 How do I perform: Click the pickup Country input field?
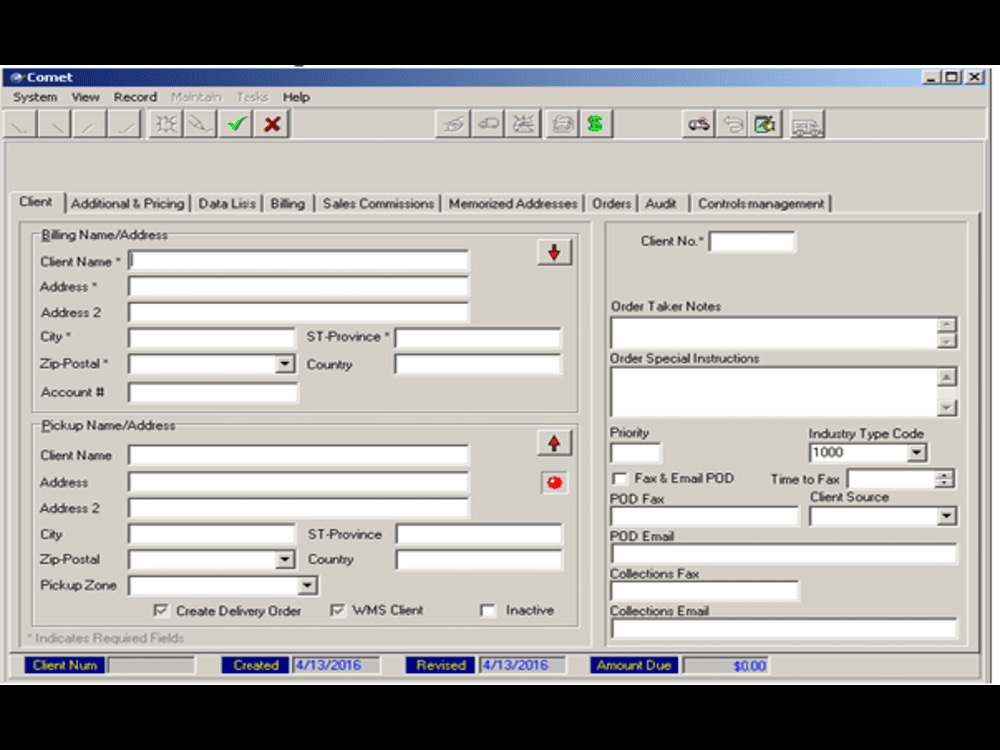tap(479, 560)
